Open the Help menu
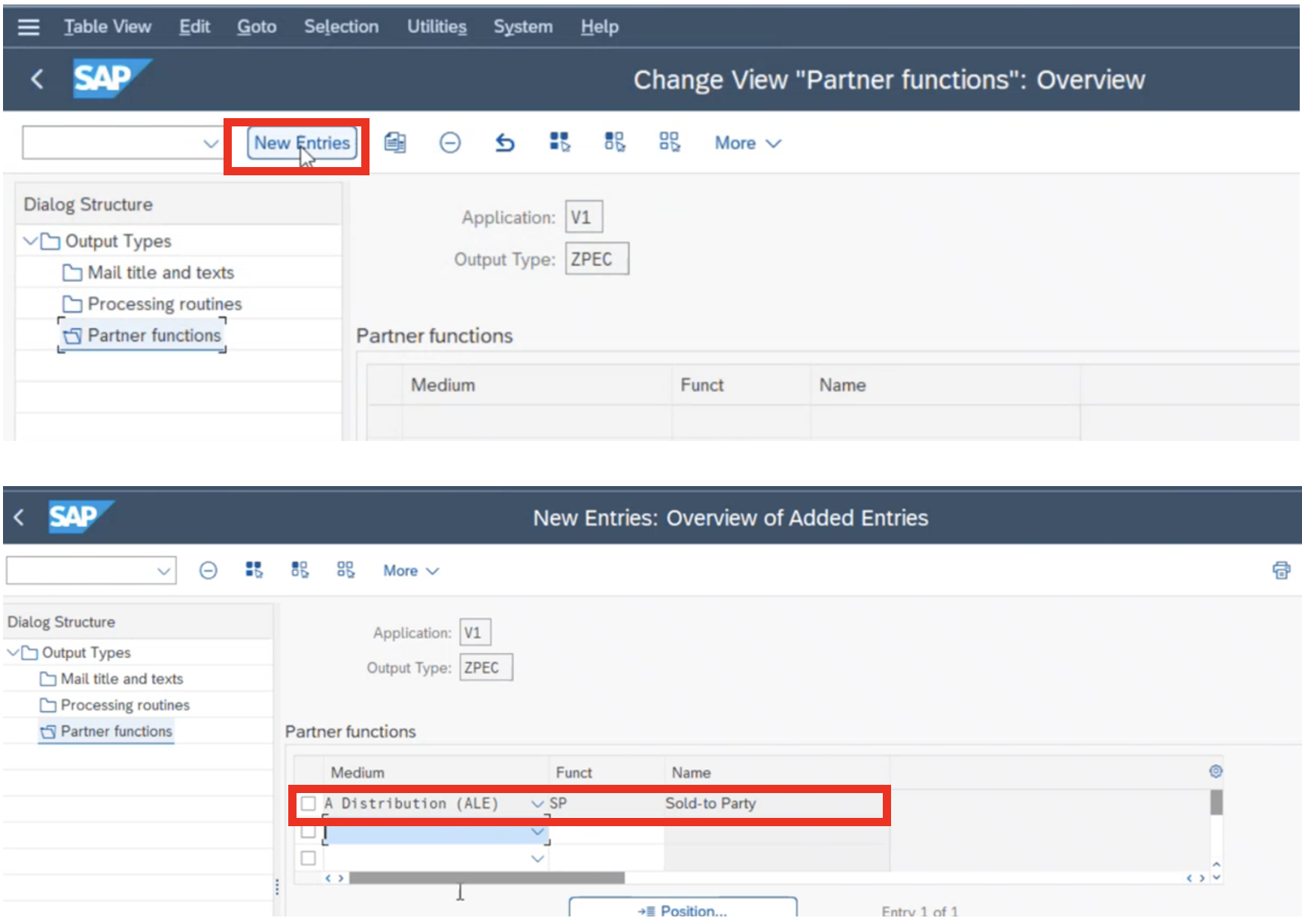1302x924 pixels. 599,27
